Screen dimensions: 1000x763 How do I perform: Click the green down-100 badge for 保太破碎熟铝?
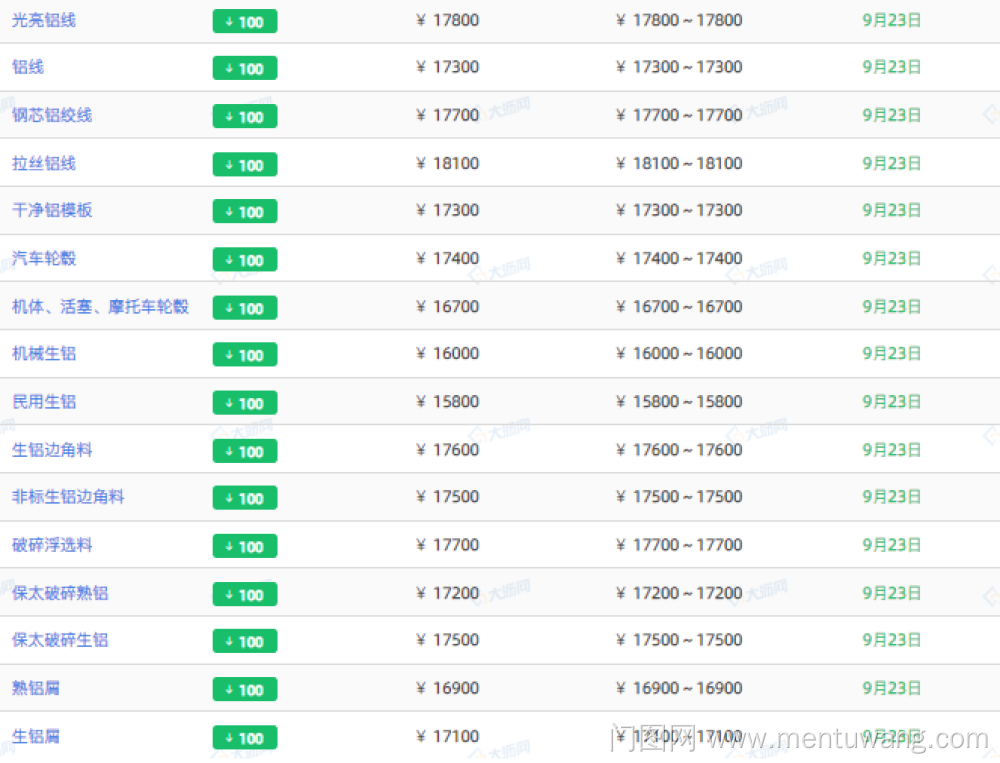tap(245, 594)
